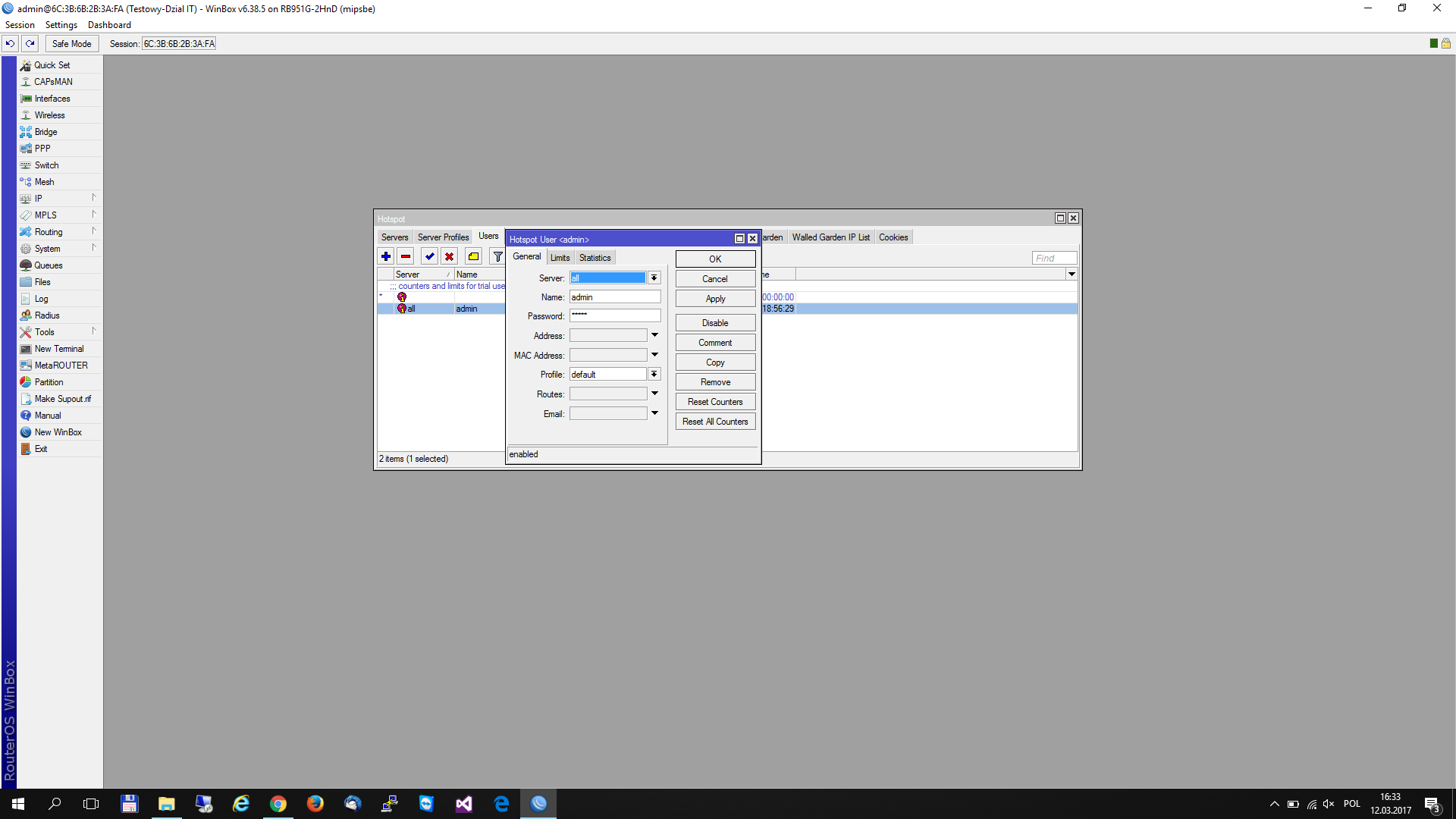
Task: Open the column filter dropdown next to Find
Action: 1072,274
